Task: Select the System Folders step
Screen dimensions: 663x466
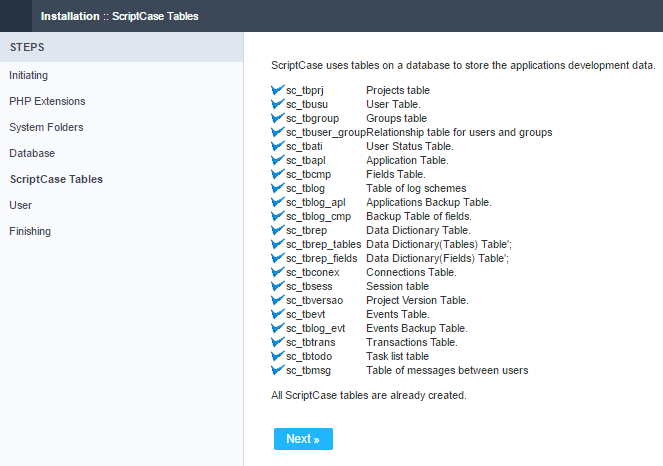Action: click(46, 127)
